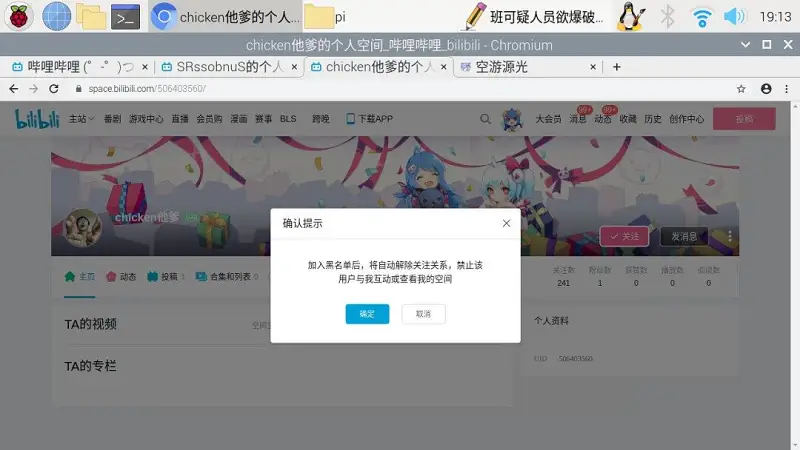Image resolution: width=800 pixels, height=450 pixels.
Task: Open 创作中心
Action: [686, 119]
